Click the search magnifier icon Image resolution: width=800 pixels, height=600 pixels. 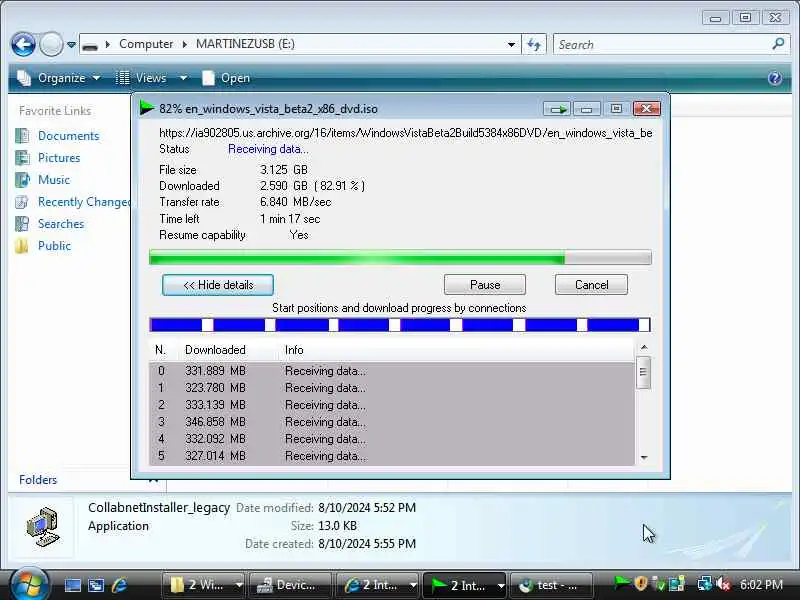click(779, 44)
